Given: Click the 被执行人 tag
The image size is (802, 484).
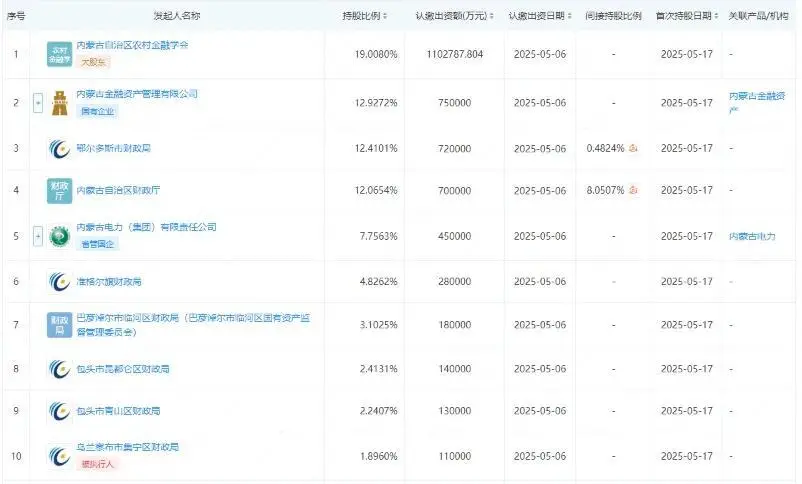Looking at the screenshot, I should coord(98,464).
